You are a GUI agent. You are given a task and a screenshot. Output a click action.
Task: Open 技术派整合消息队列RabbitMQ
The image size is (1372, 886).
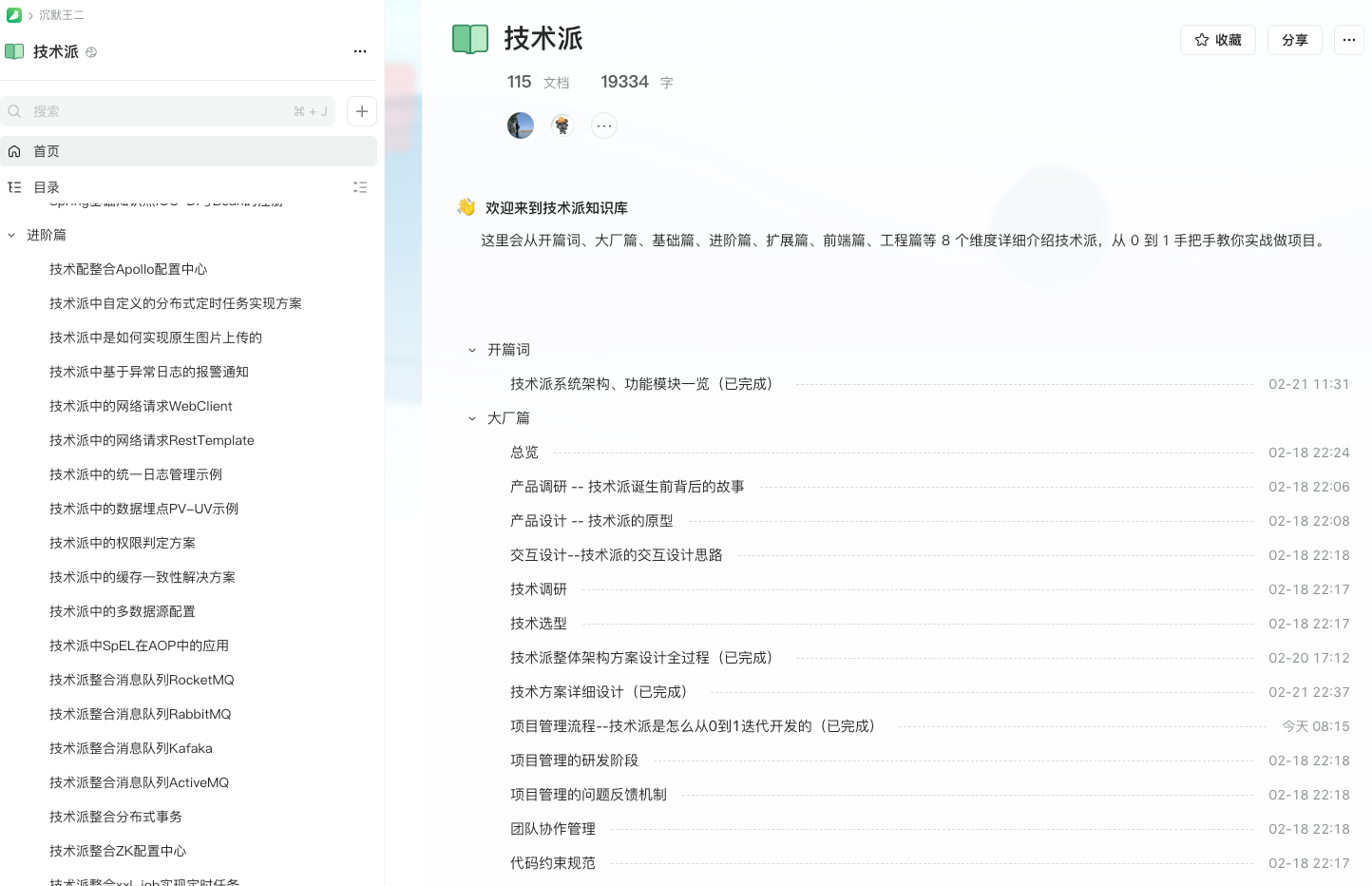[x=141, y=714]
